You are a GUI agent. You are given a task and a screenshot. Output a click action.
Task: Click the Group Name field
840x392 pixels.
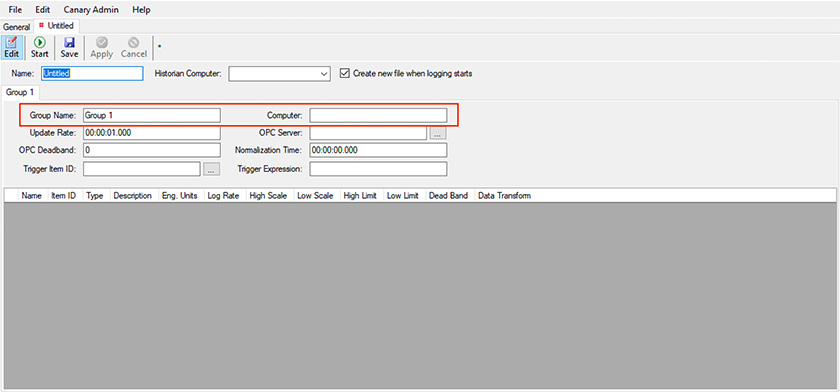click(x=152, y=115)
